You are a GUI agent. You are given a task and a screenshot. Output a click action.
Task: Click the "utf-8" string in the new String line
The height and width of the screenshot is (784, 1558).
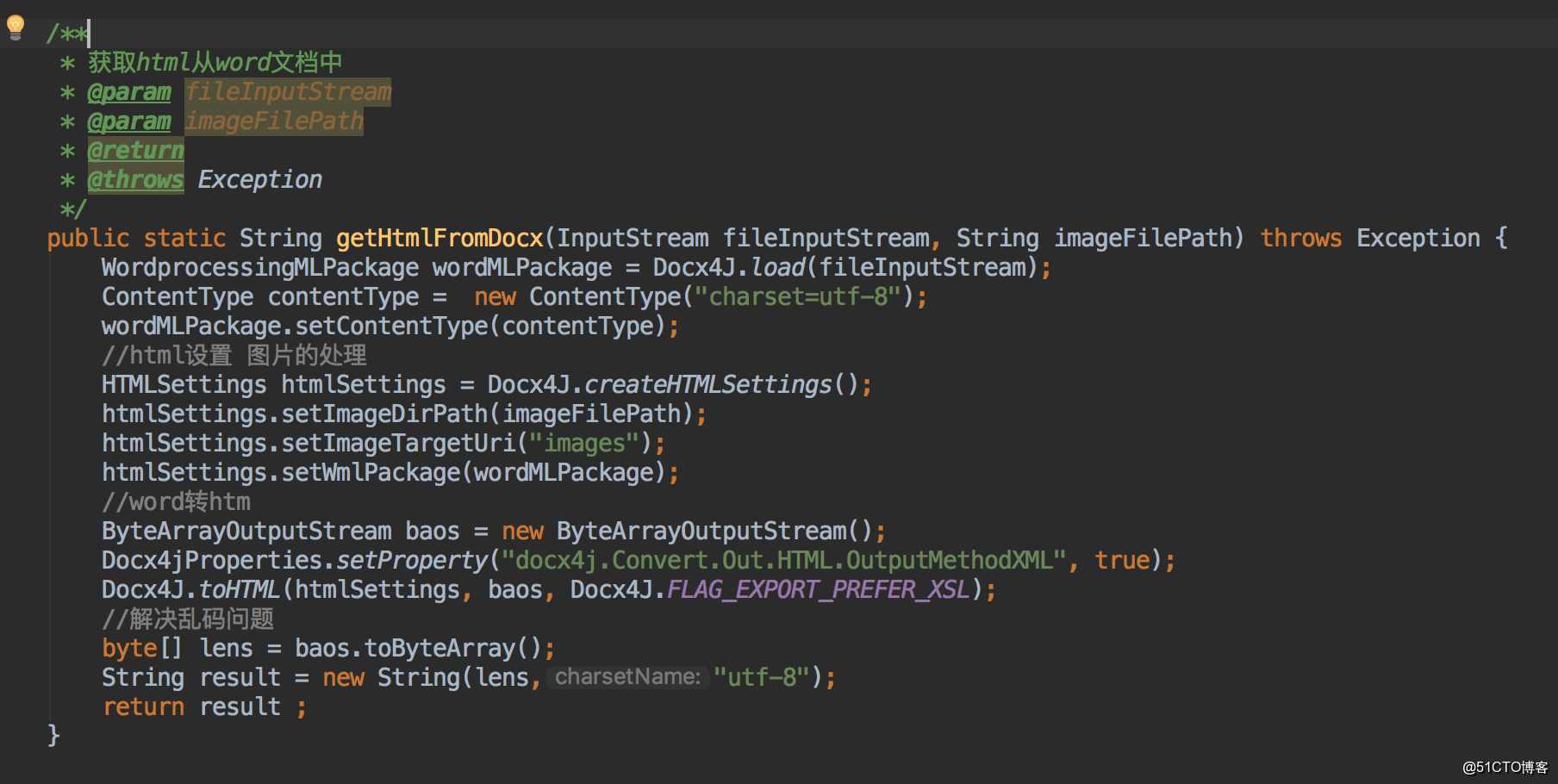(761, 677)
